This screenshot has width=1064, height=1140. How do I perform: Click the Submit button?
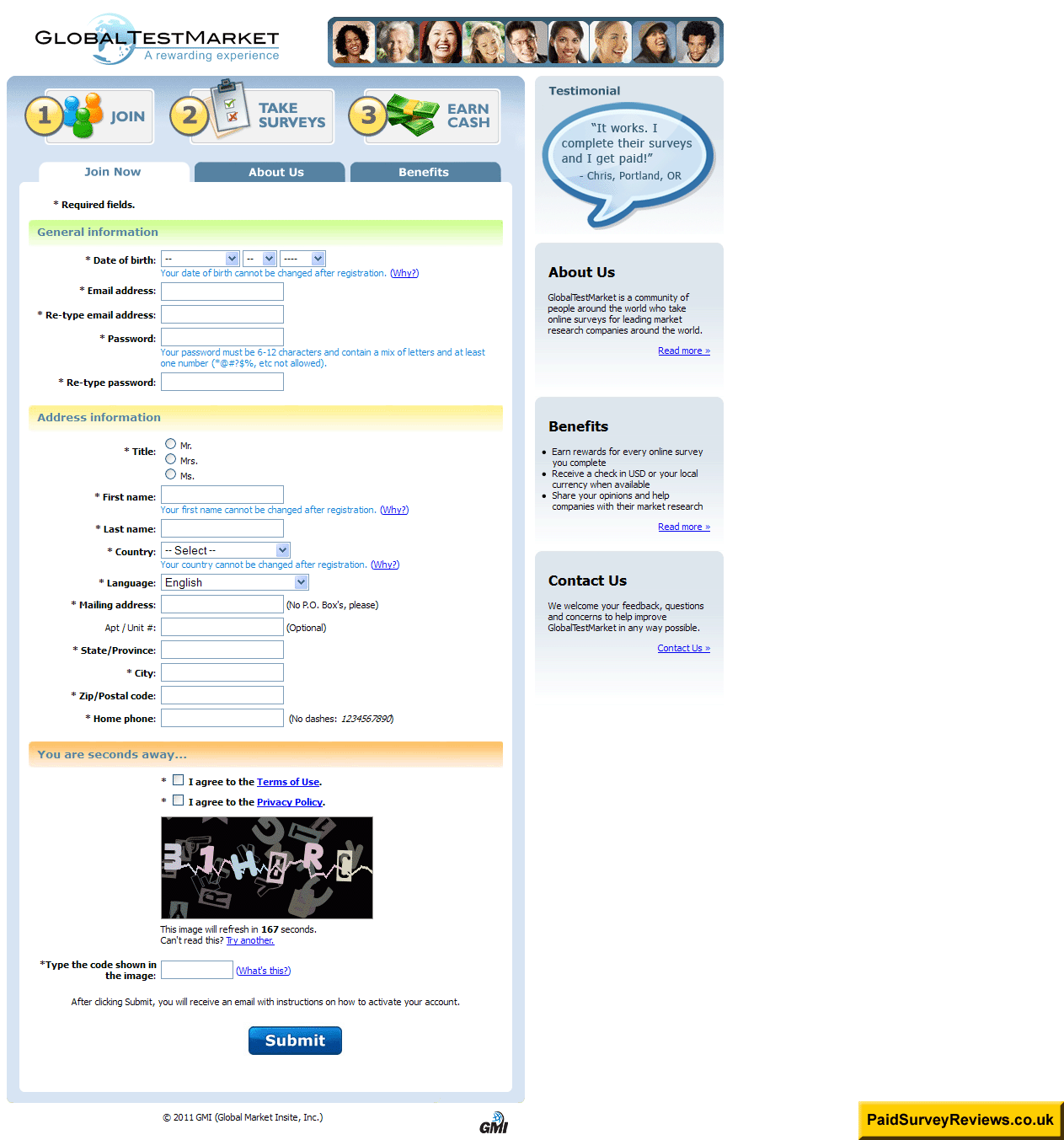pos(295,1041)
